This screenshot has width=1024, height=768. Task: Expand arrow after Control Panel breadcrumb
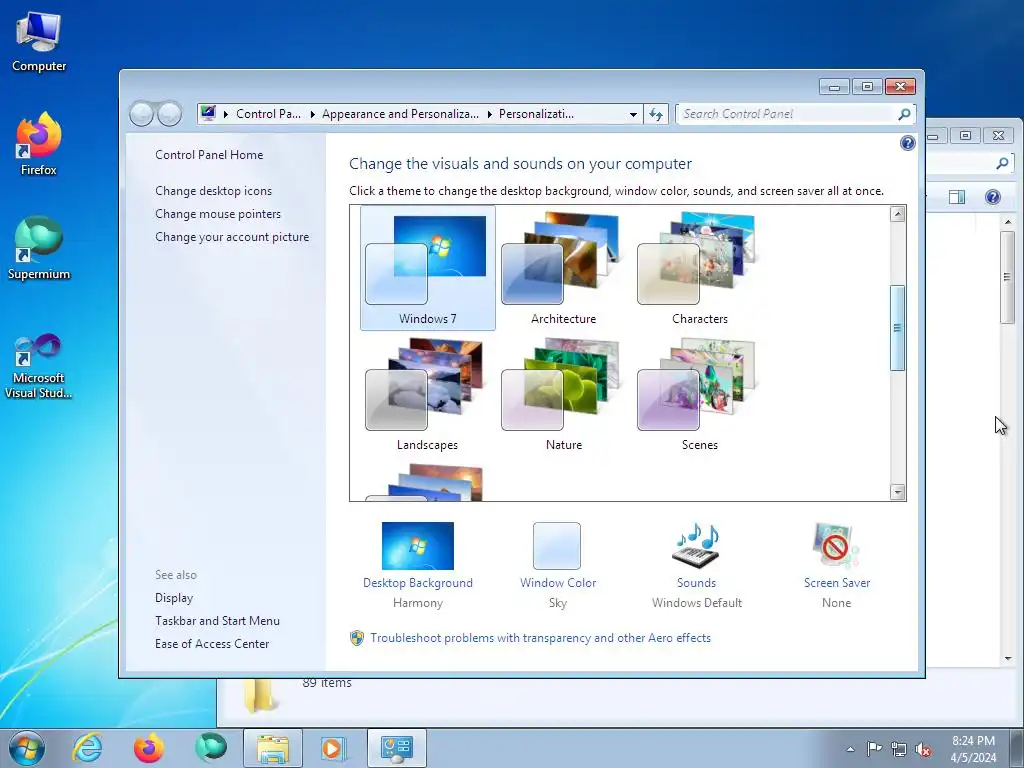pyautogui.click(x=312, y=114)
